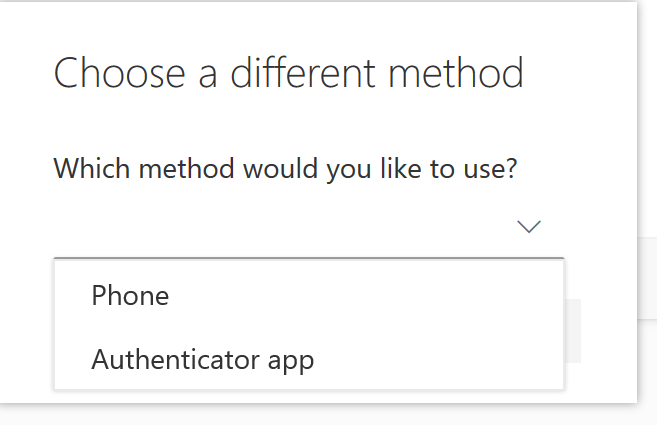Screen dimensions: 657x425
Task: Click the blank area of the combo box
Action: (285, 226)
